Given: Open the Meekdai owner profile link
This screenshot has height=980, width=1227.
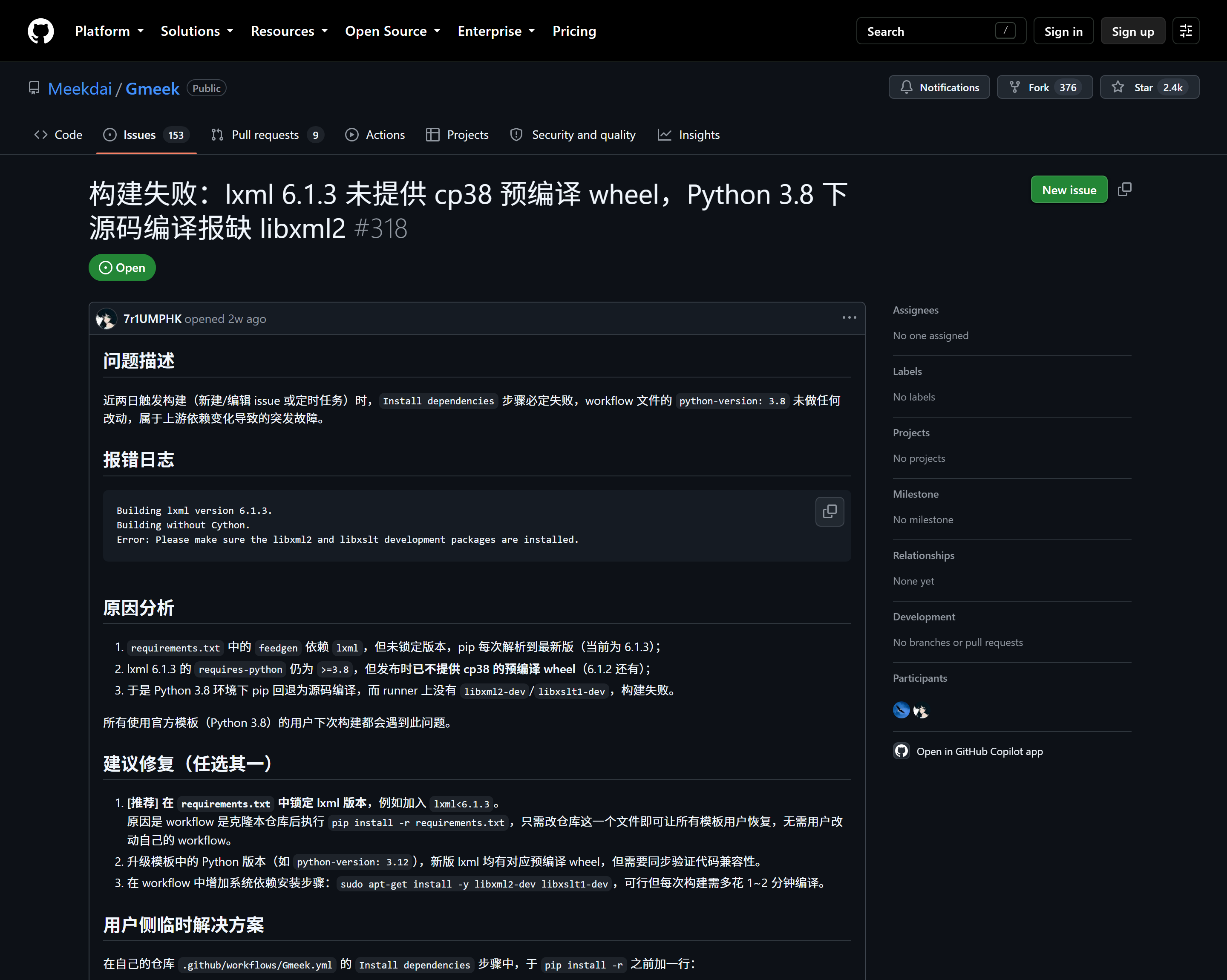Looking at the screenshot, I should pos(80,88).
